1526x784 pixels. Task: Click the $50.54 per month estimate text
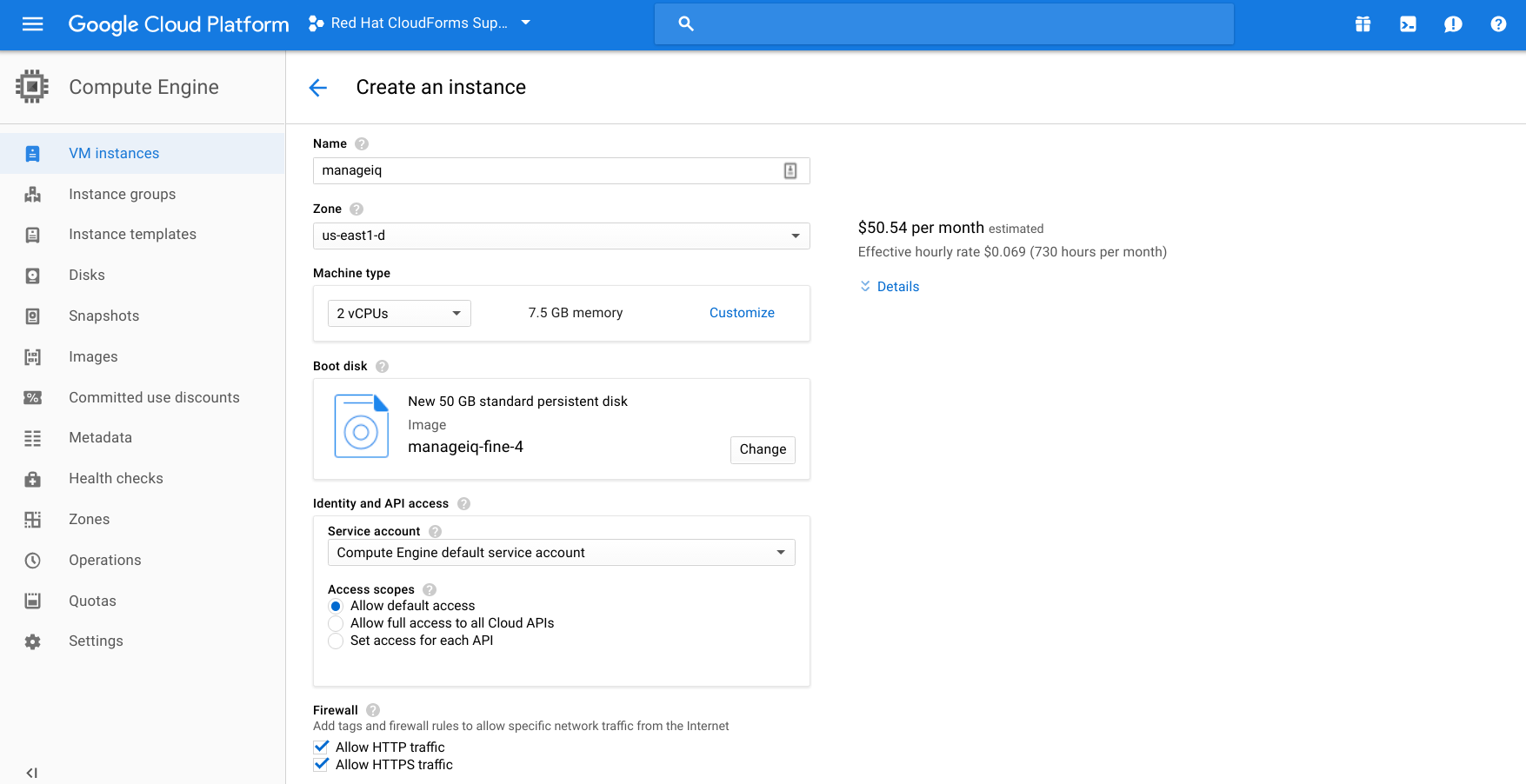[921, 228]
